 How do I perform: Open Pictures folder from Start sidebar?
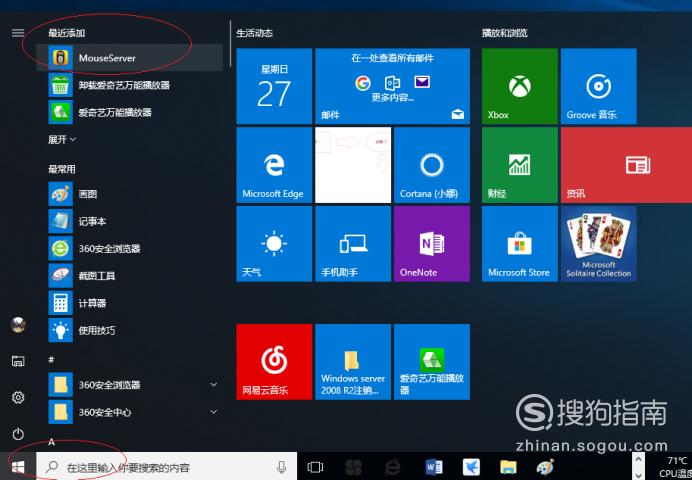click(x=18, y=361)
